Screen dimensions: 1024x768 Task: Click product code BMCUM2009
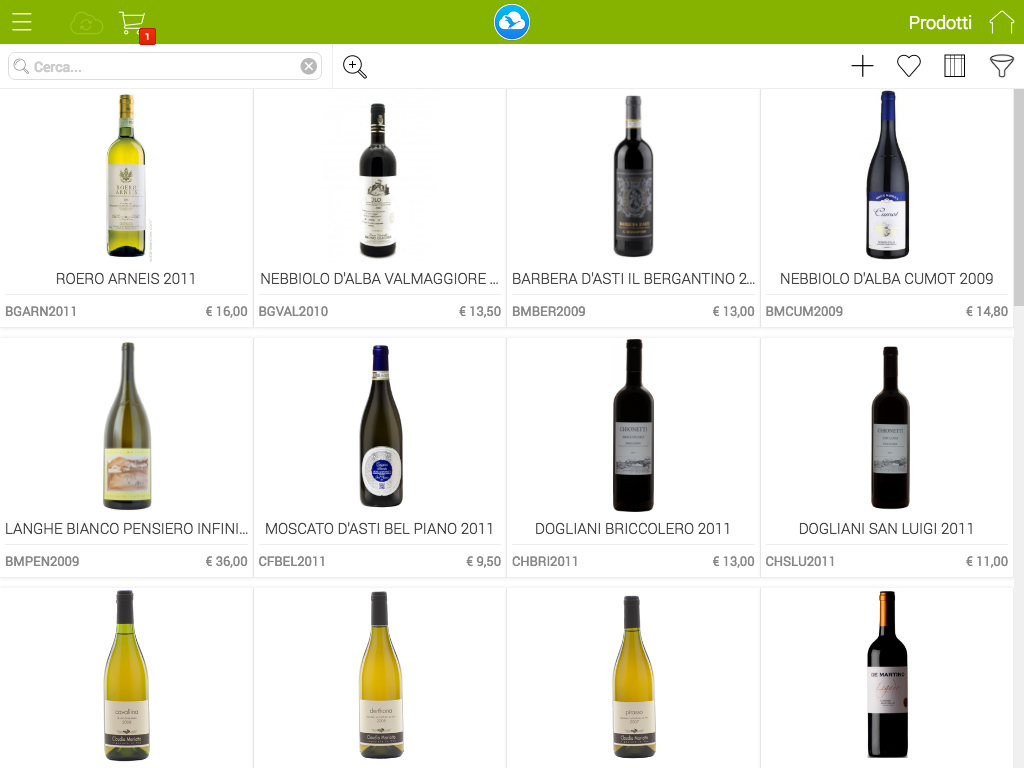pos(804,312)
